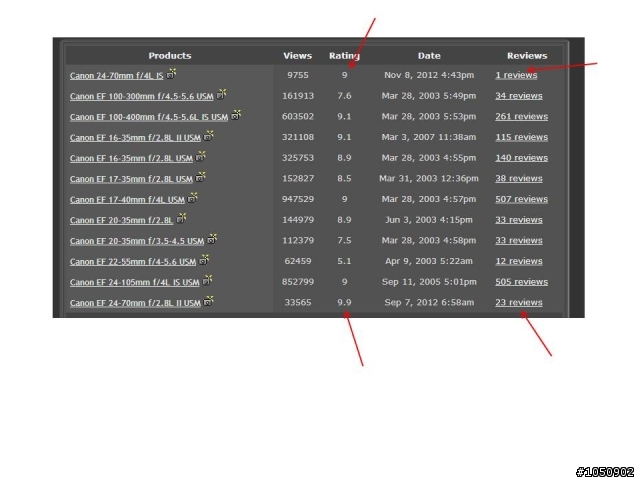This screenshot has height=480, width=640.
Task: Select the rating value 8.5
Action: pyautogui.click(x=344, y=178)
